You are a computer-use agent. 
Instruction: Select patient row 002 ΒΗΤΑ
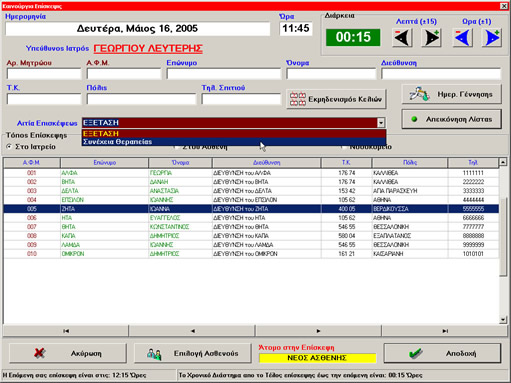click(251, 182)
